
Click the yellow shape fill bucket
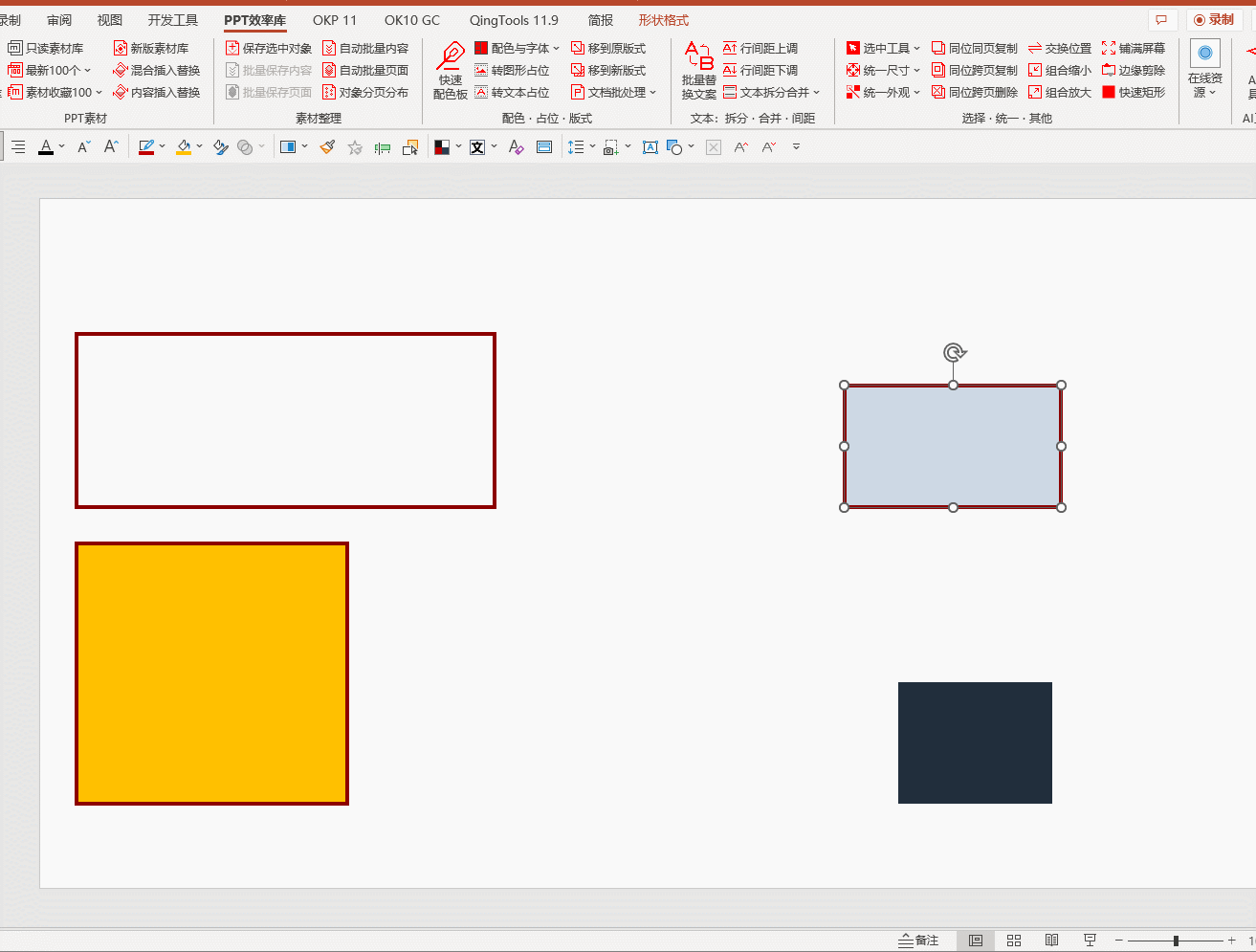[x=184, y=146]
